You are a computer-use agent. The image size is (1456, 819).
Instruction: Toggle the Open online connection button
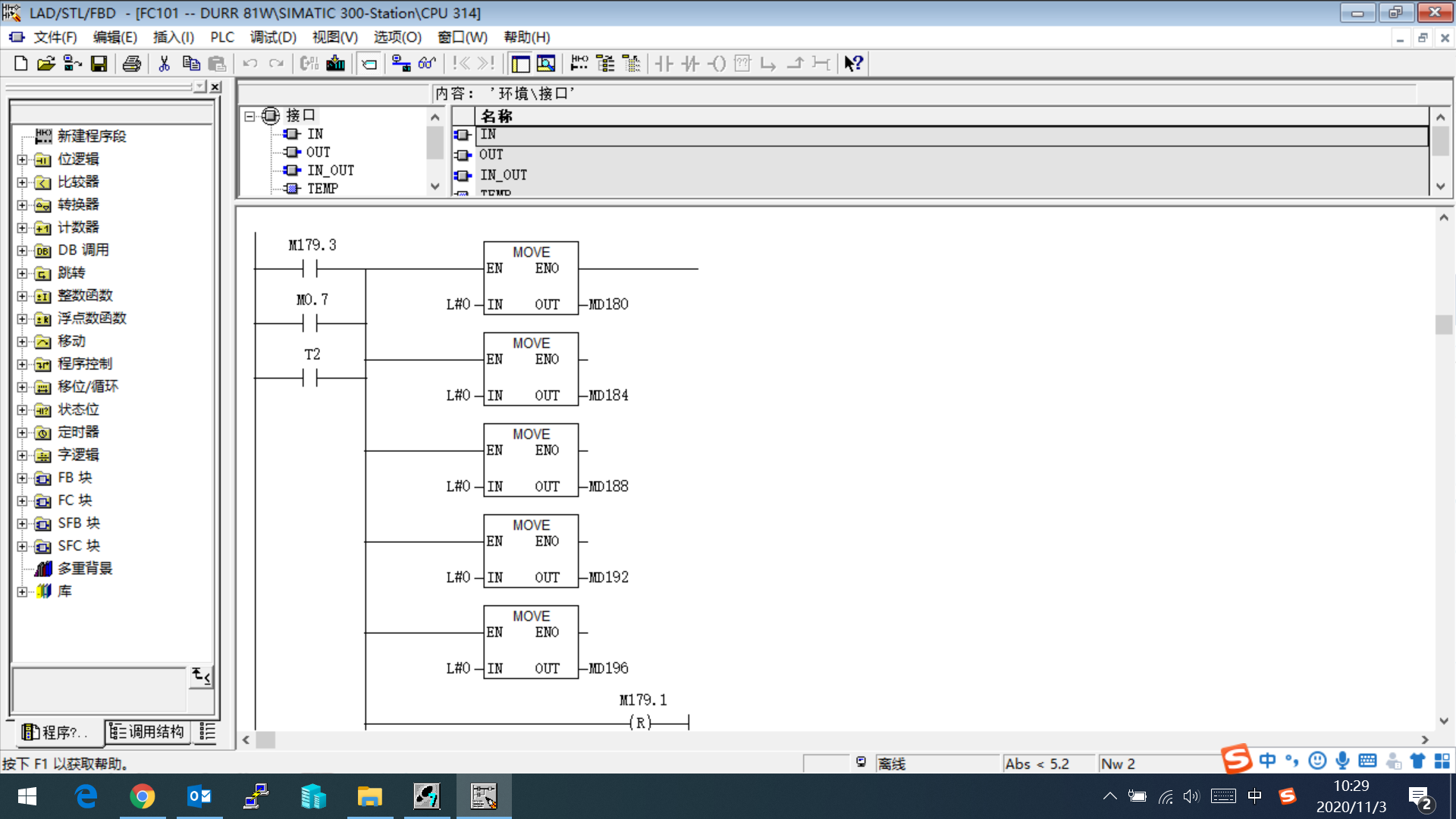[400, 64]
